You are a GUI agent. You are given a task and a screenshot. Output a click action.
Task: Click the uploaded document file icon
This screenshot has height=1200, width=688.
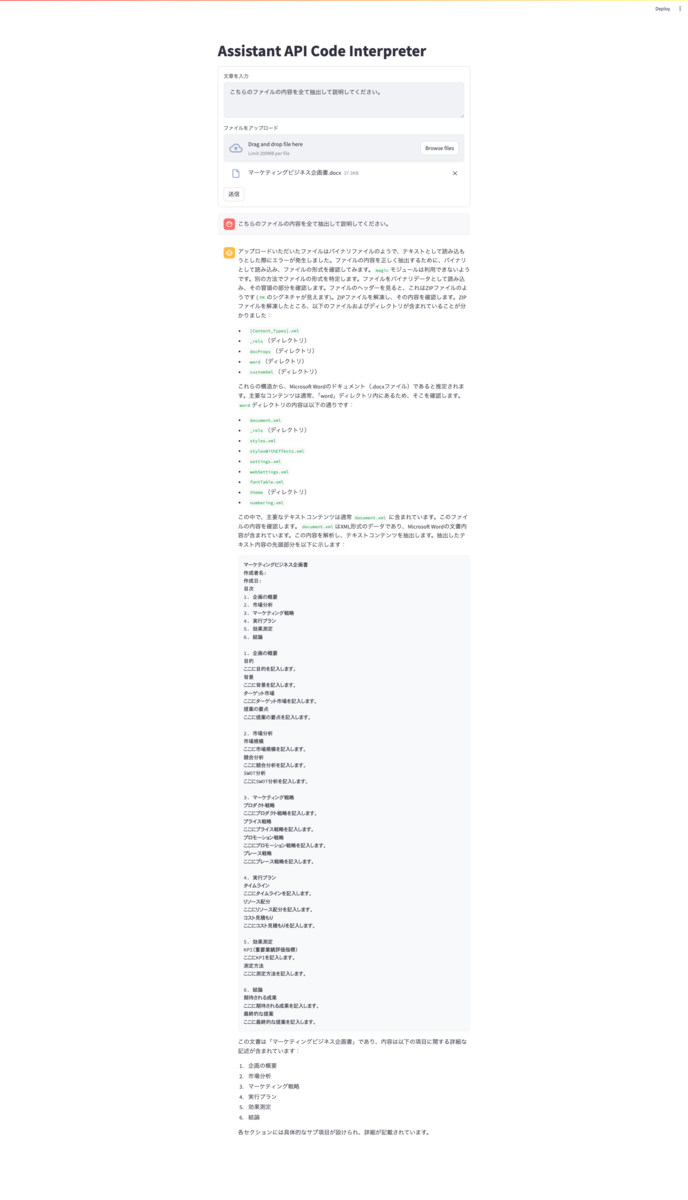click(236, 173)
